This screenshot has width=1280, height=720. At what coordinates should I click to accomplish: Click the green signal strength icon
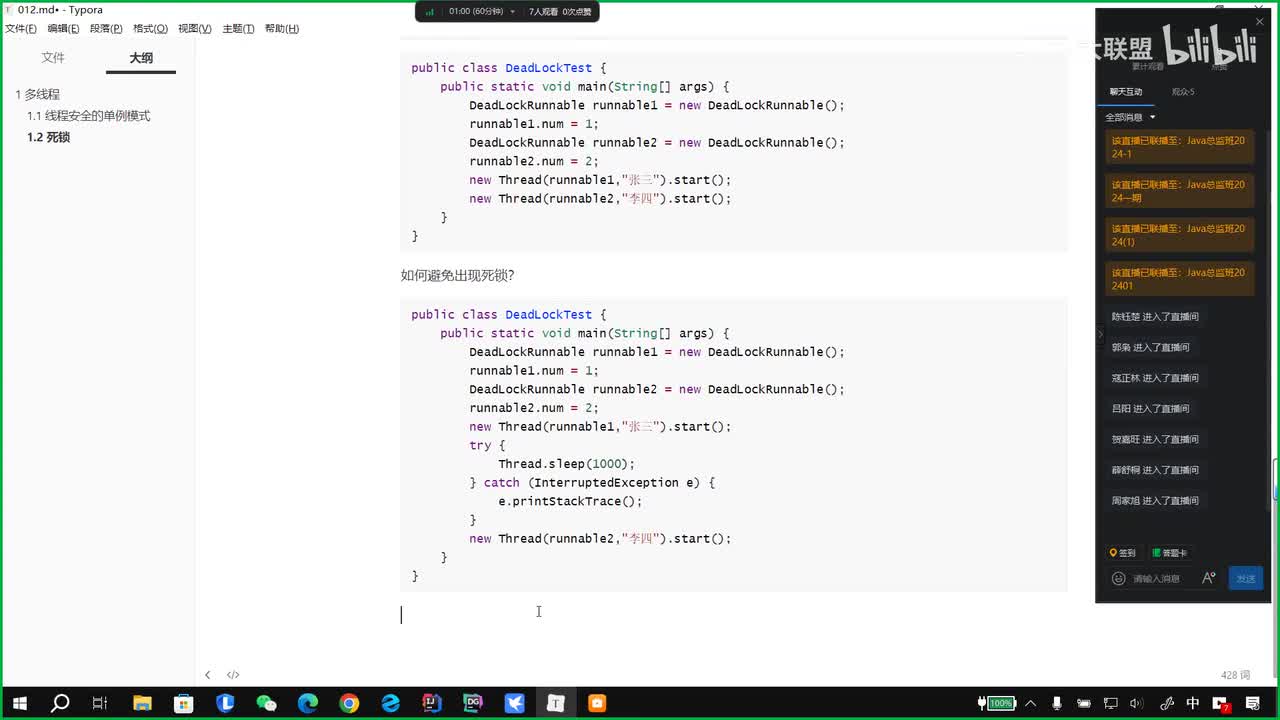[x=430, y=12]
